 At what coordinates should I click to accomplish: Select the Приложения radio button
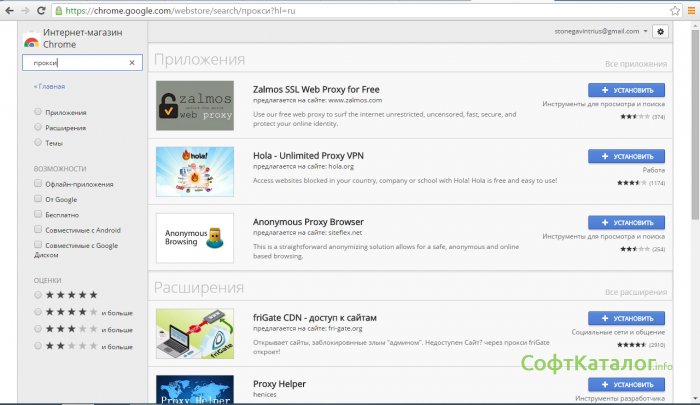[38, 112]
